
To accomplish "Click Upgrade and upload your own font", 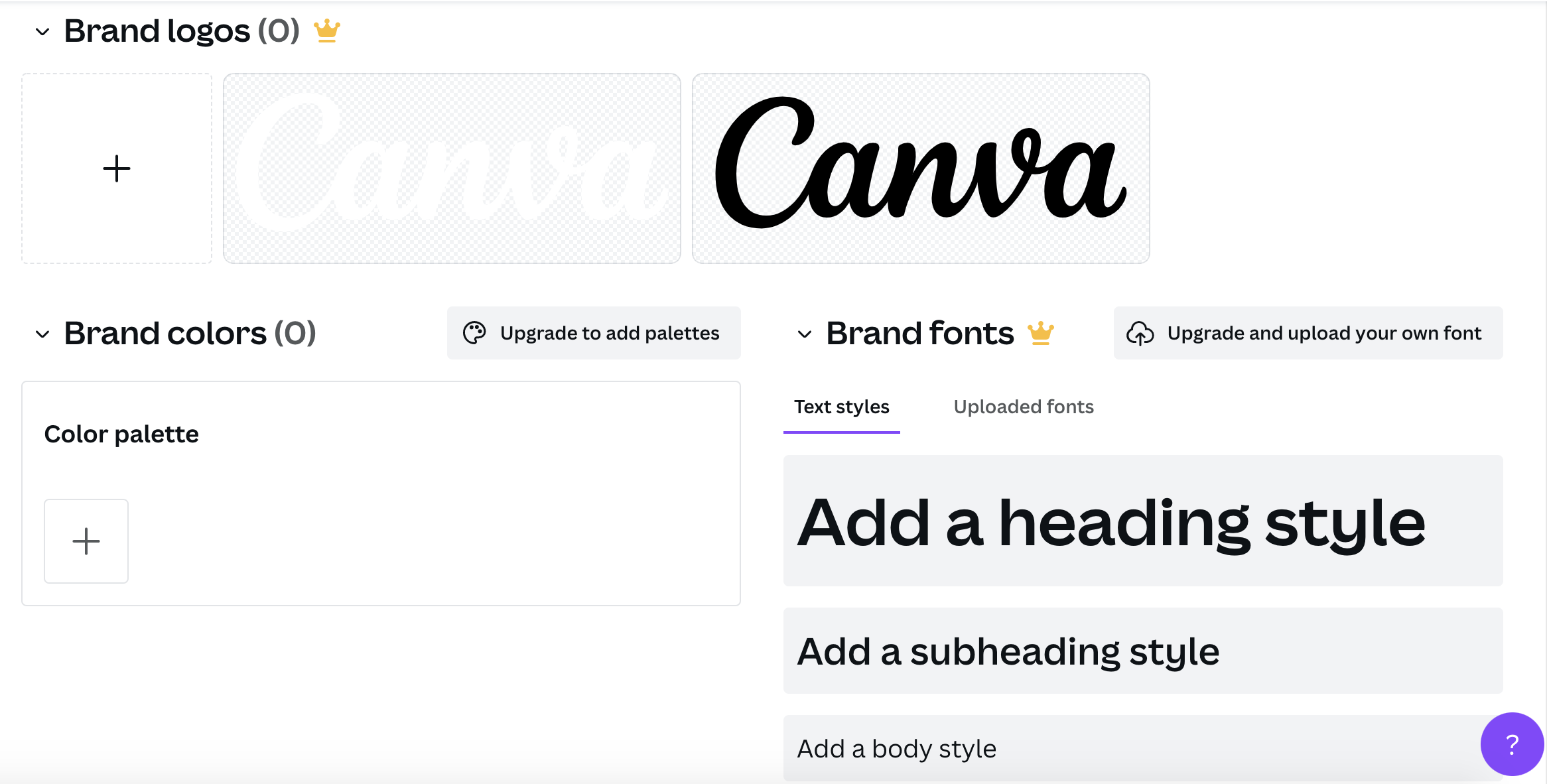I will coord(1308,333).
